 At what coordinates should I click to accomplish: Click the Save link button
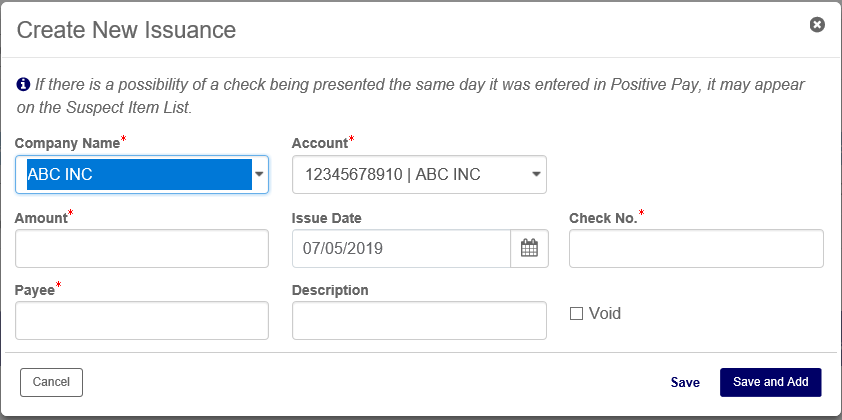(x=685, y=382)
